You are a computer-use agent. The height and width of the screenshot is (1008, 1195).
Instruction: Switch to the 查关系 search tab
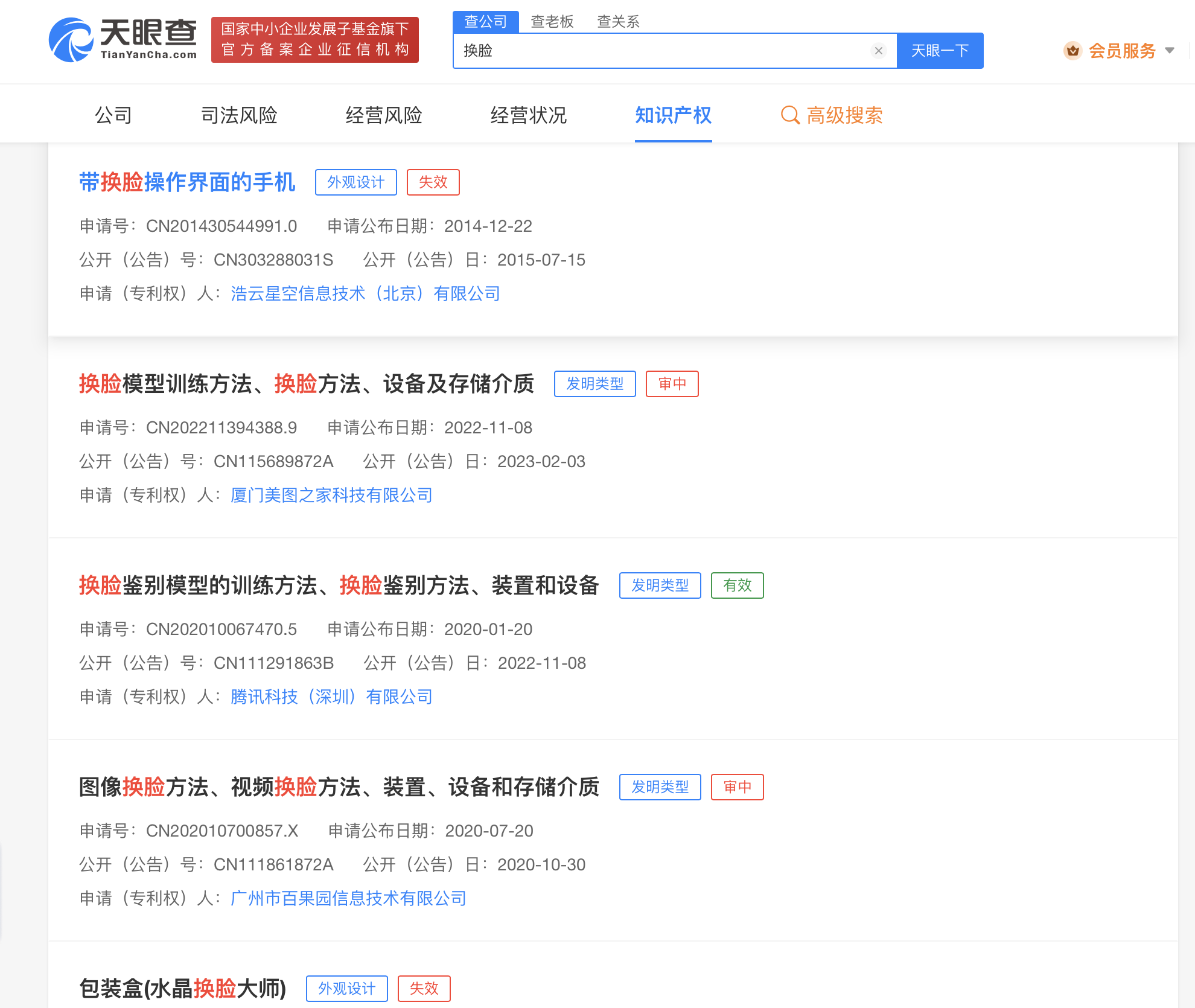(618, 22)
